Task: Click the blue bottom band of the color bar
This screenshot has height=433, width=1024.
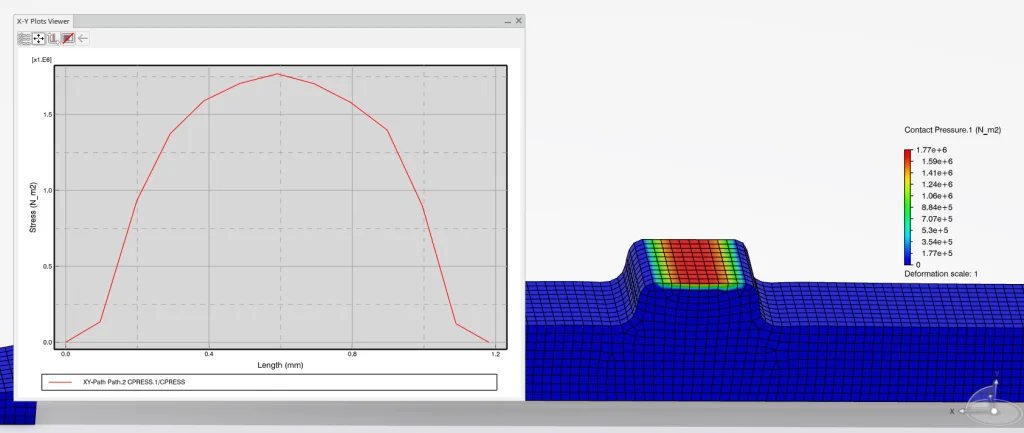Action: (908, 259)
